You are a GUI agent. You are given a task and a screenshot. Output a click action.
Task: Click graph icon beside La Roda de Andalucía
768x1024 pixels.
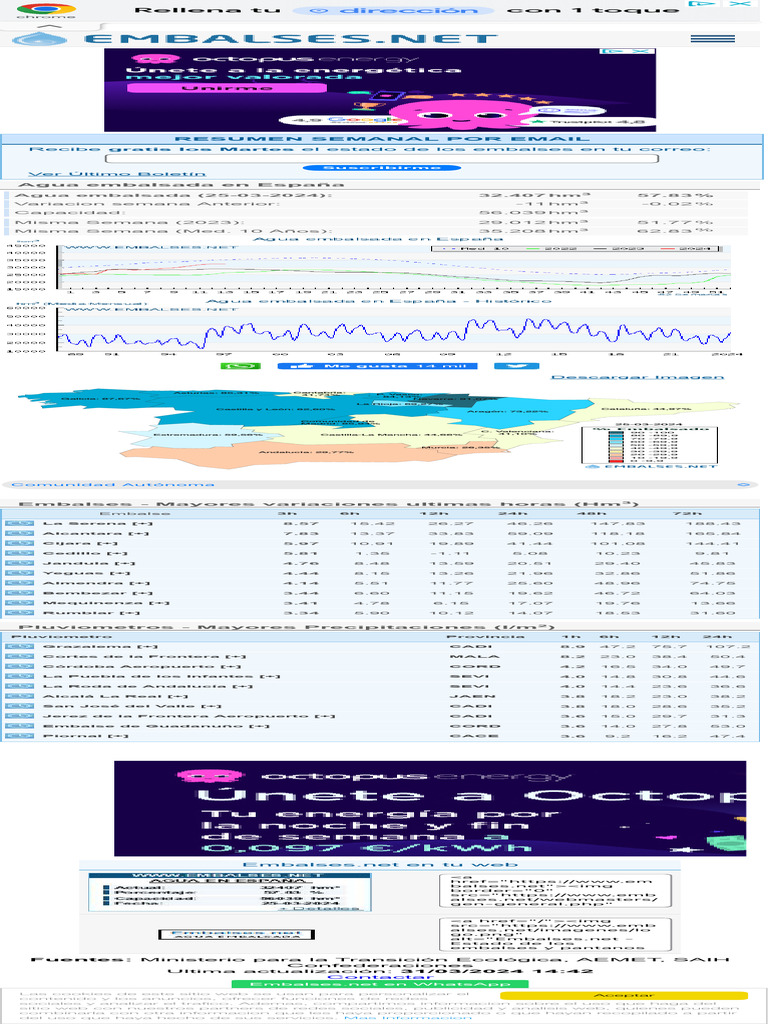tap(19, 686)
